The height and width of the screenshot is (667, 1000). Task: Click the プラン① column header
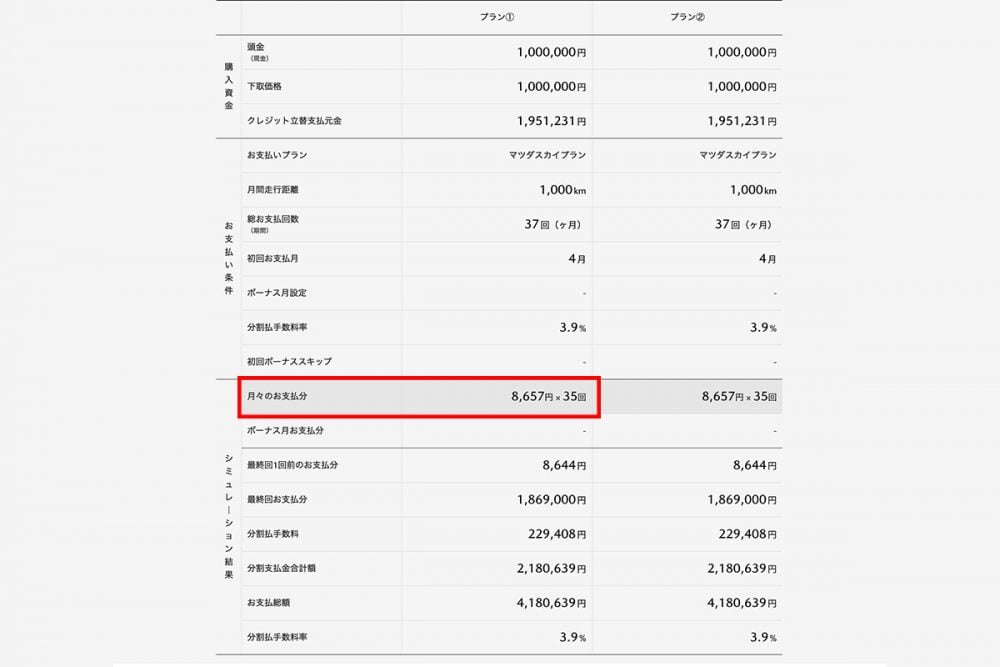point(497,18)
